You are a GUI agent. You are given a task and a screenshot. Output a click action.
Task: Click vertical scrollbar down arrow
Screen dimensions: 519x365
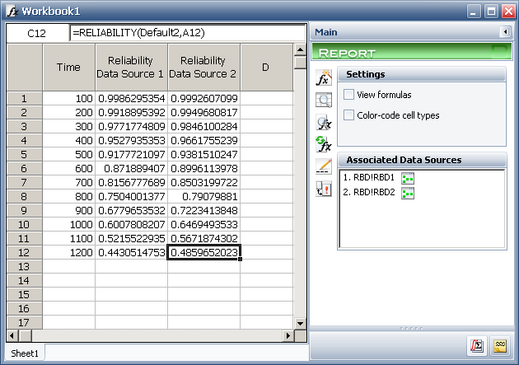coord(300,323)
